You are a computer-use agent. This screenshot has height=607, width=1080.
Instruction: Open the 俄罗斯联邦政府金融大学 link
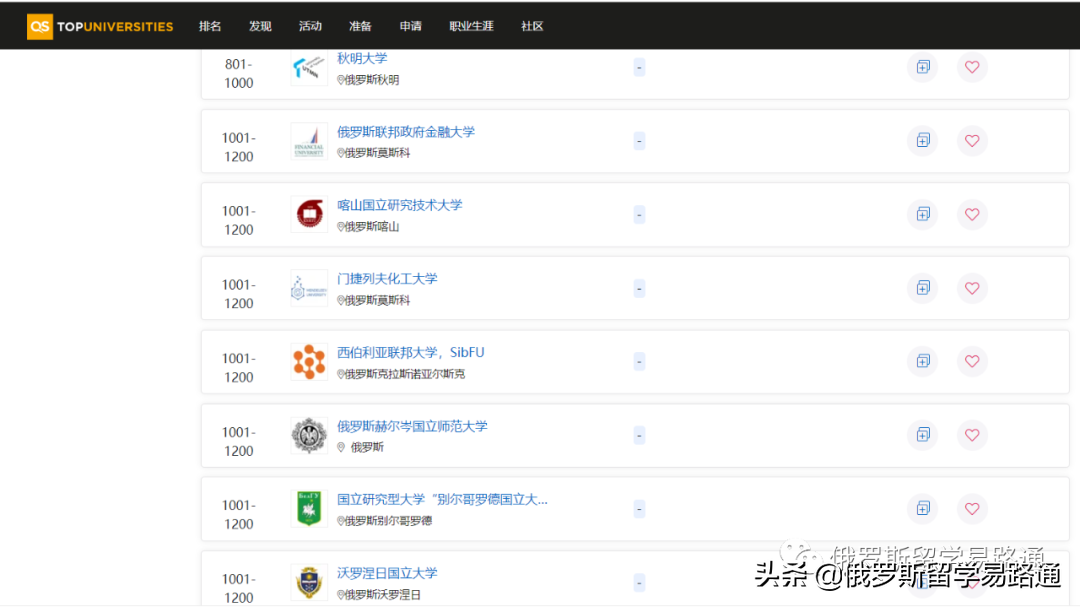(x=406, y=132)
